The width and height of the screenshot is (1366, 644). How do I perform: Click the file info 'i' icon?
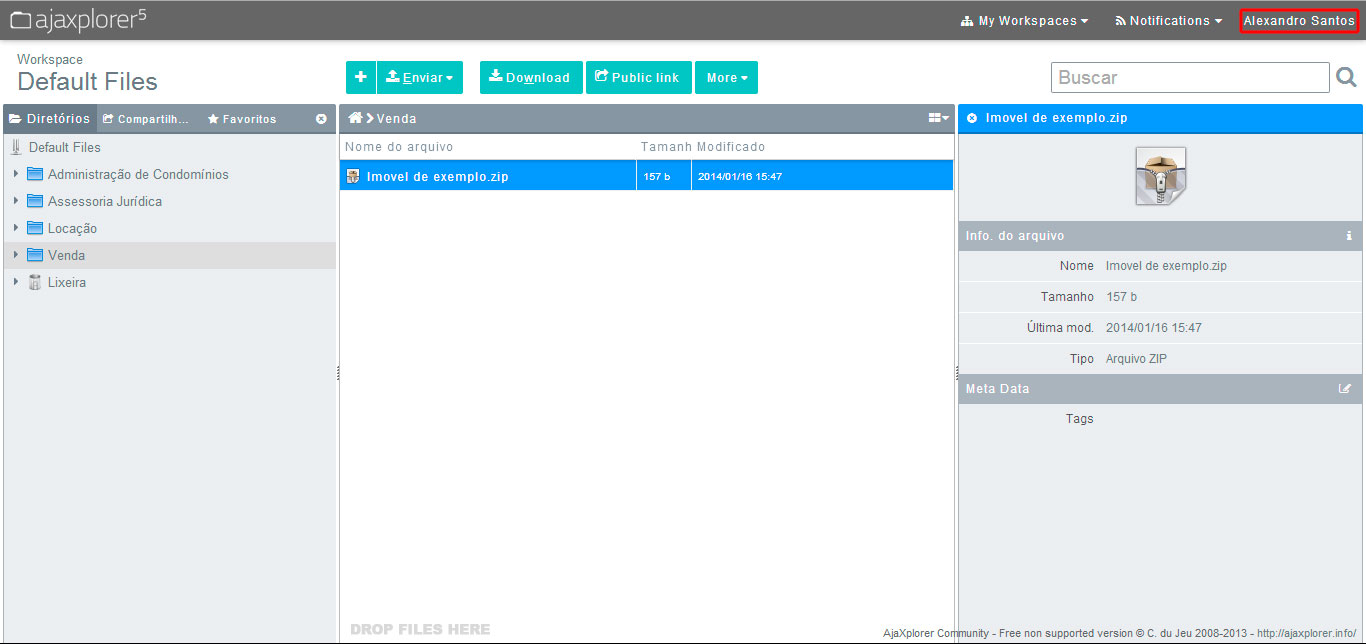point(1348,236)
